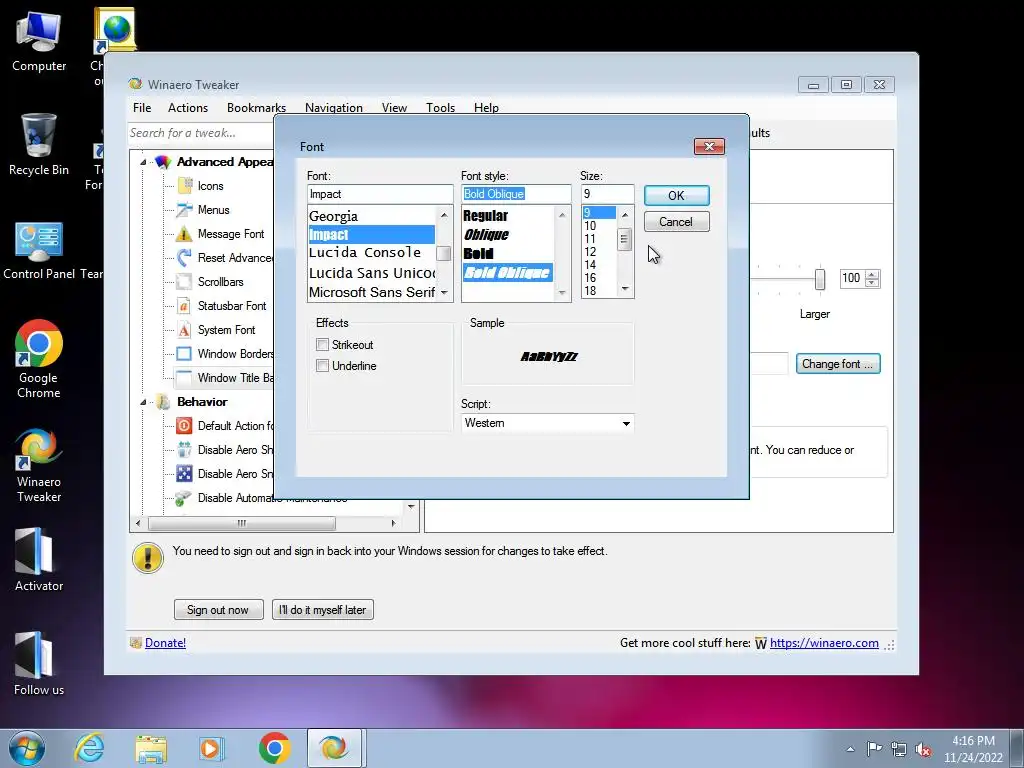Screen dimensions: 1024x768
Task: Click the Window Borders icon
Action: click(x=184, y=354)
